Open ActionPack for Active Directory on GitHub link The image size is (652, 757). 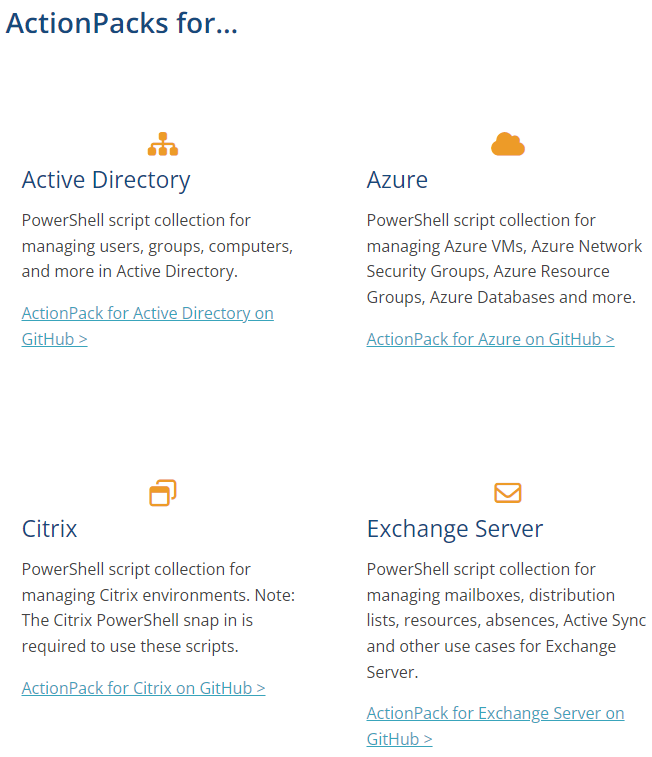(147, 326)
